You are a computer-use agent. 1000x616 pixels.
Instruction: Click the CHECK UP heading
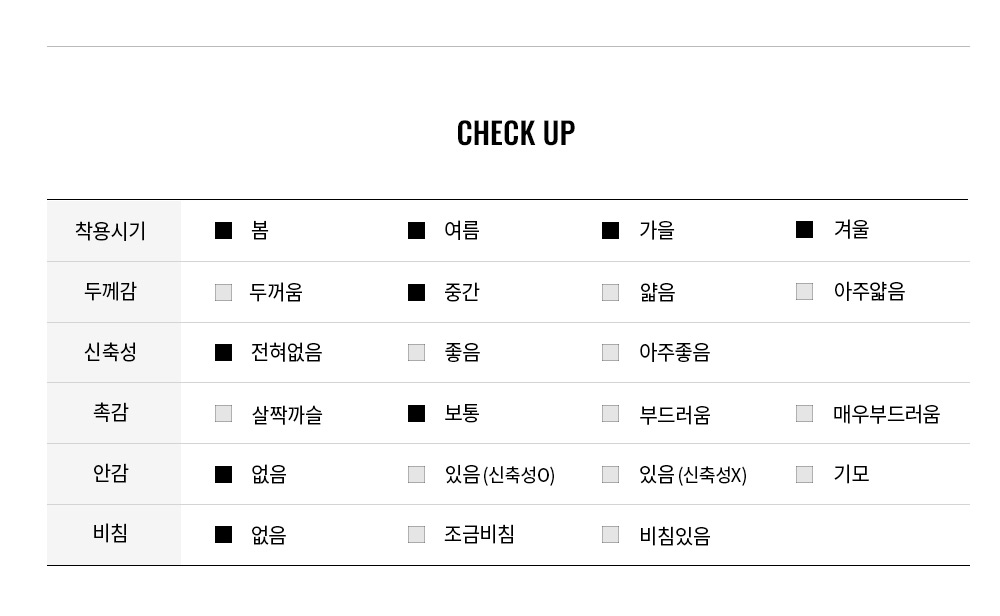click(x=516, y=133)
